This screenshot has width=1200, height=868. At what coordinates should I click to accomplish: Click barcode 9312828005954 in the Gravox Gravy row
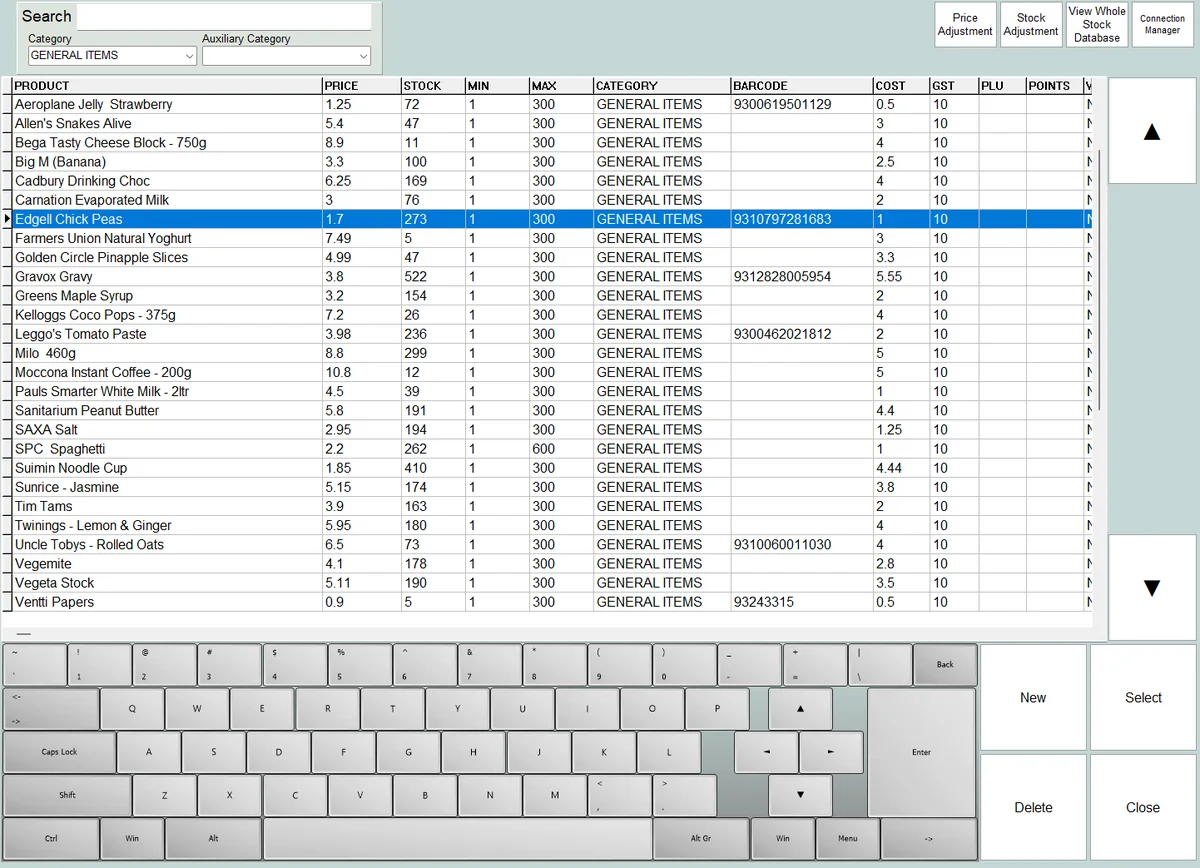click(782, 277)
